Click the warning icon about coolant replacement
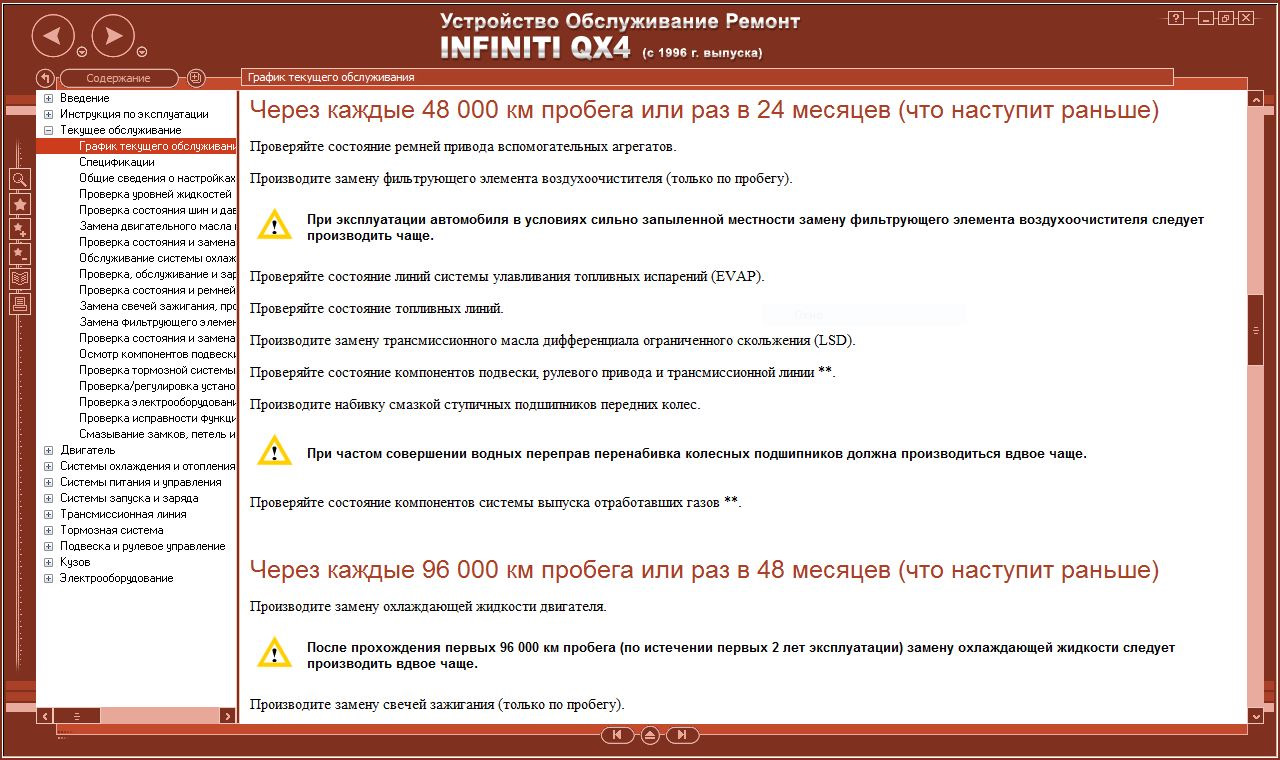The height and width of the screenshot is (760, 1280). point(274,652)
